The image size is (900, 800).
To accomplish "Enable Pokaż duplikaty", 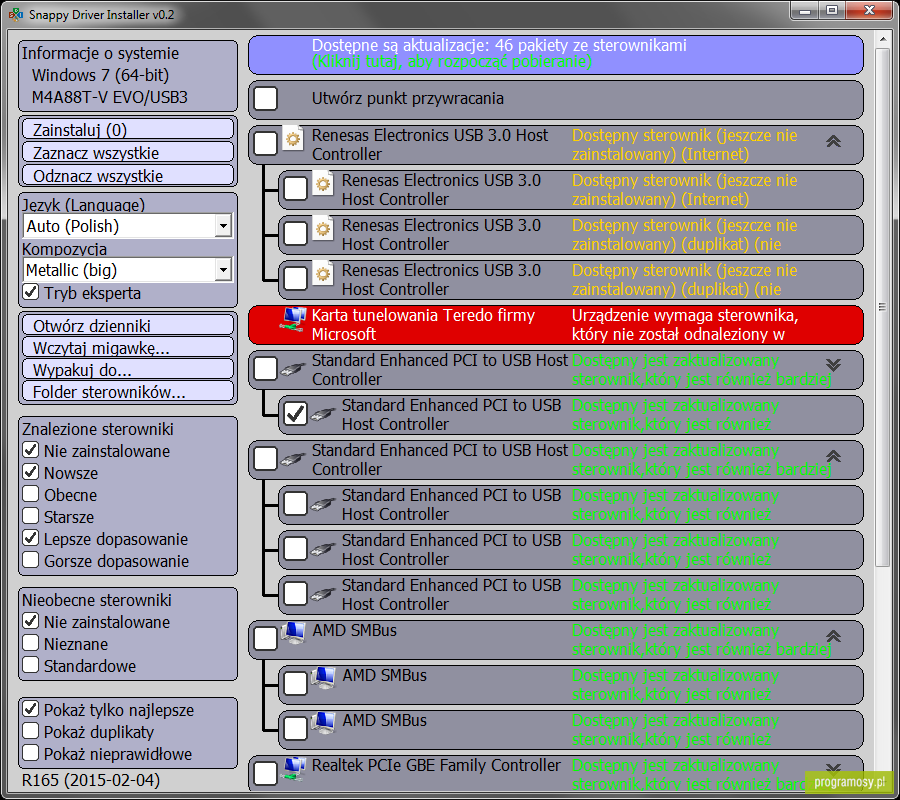I will [31, 731].
